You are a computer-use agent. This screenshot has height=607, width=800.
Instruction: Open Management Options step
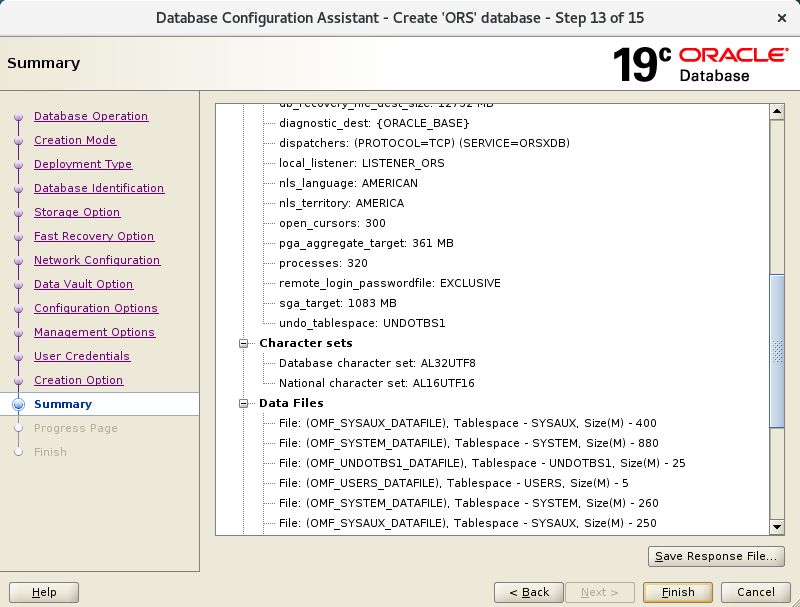[94, 332]
